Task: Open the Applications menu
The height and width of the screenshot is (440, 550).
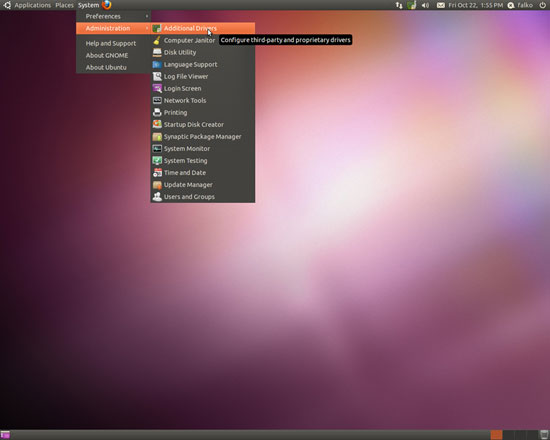Action: tap(32, 5)
